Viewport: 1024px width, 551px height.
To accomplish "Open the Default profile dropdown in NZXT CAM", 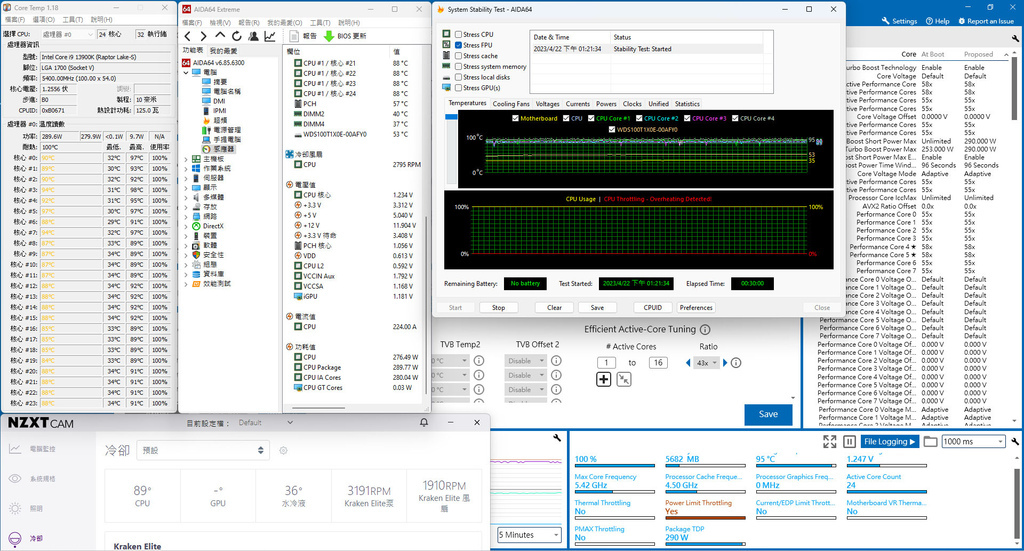I will point(265,422).
